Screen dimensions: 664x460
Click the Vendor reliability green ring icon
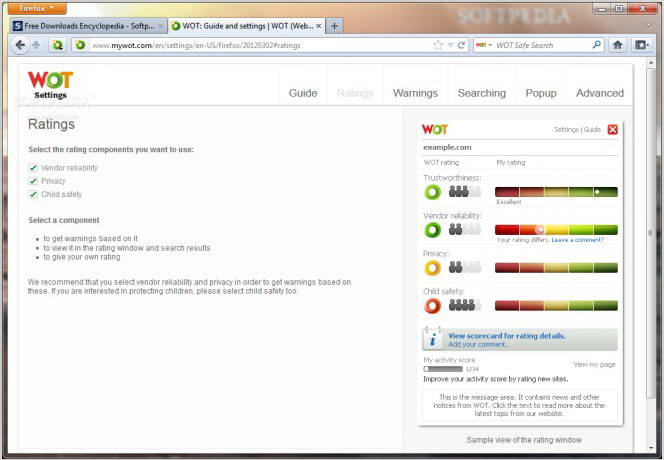(432, 230)
